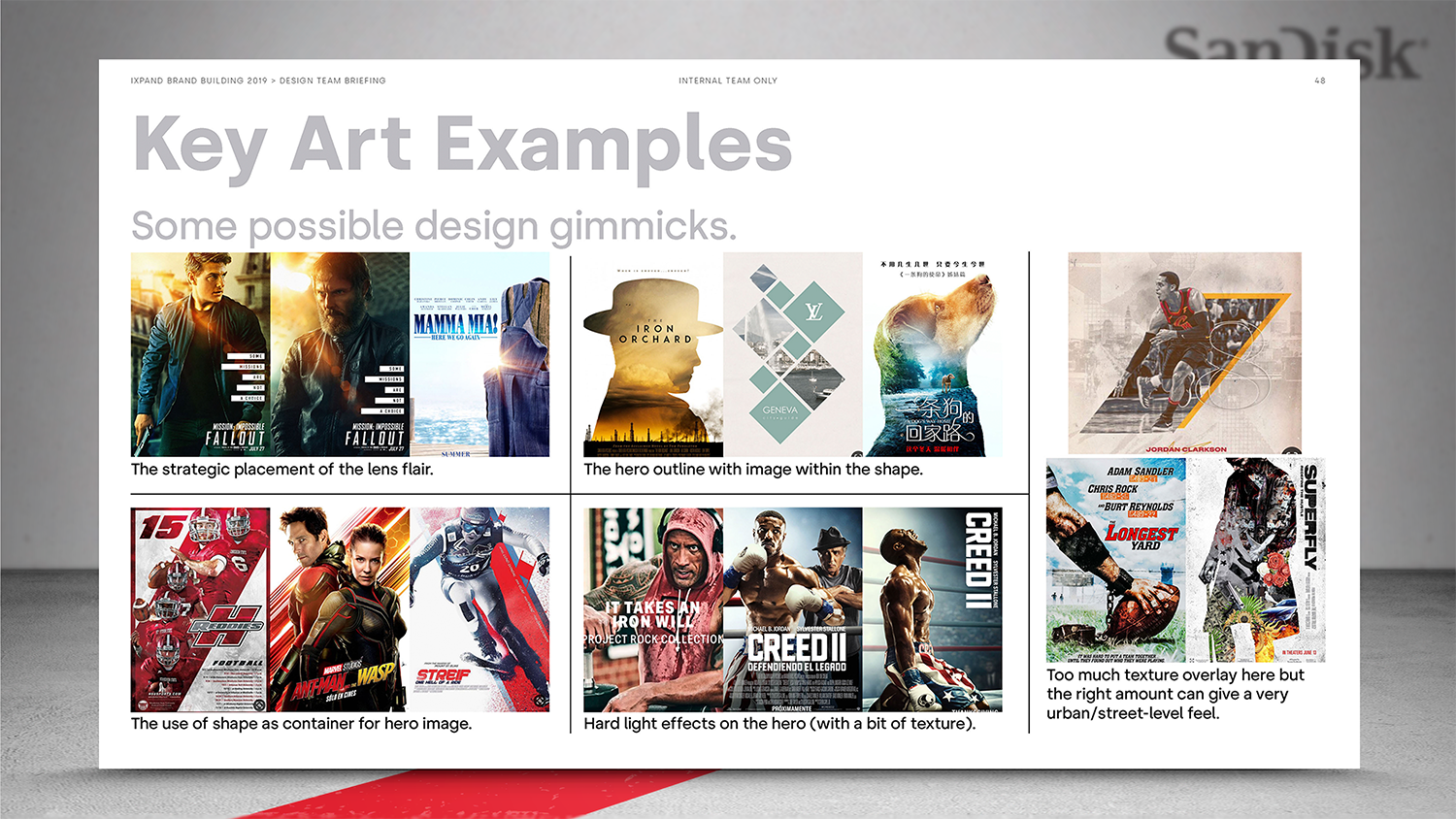Open the Mamma Mia poster thumbnail
The width and height of the screenshot is (1456, 819).
(x=480, y=354)
